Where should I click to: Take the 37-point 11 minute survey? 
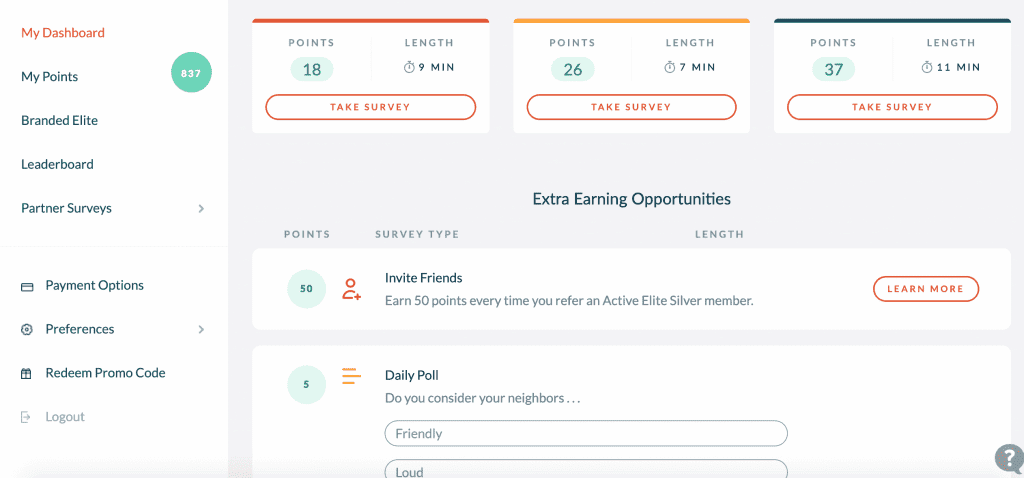(x=892, y=107)
